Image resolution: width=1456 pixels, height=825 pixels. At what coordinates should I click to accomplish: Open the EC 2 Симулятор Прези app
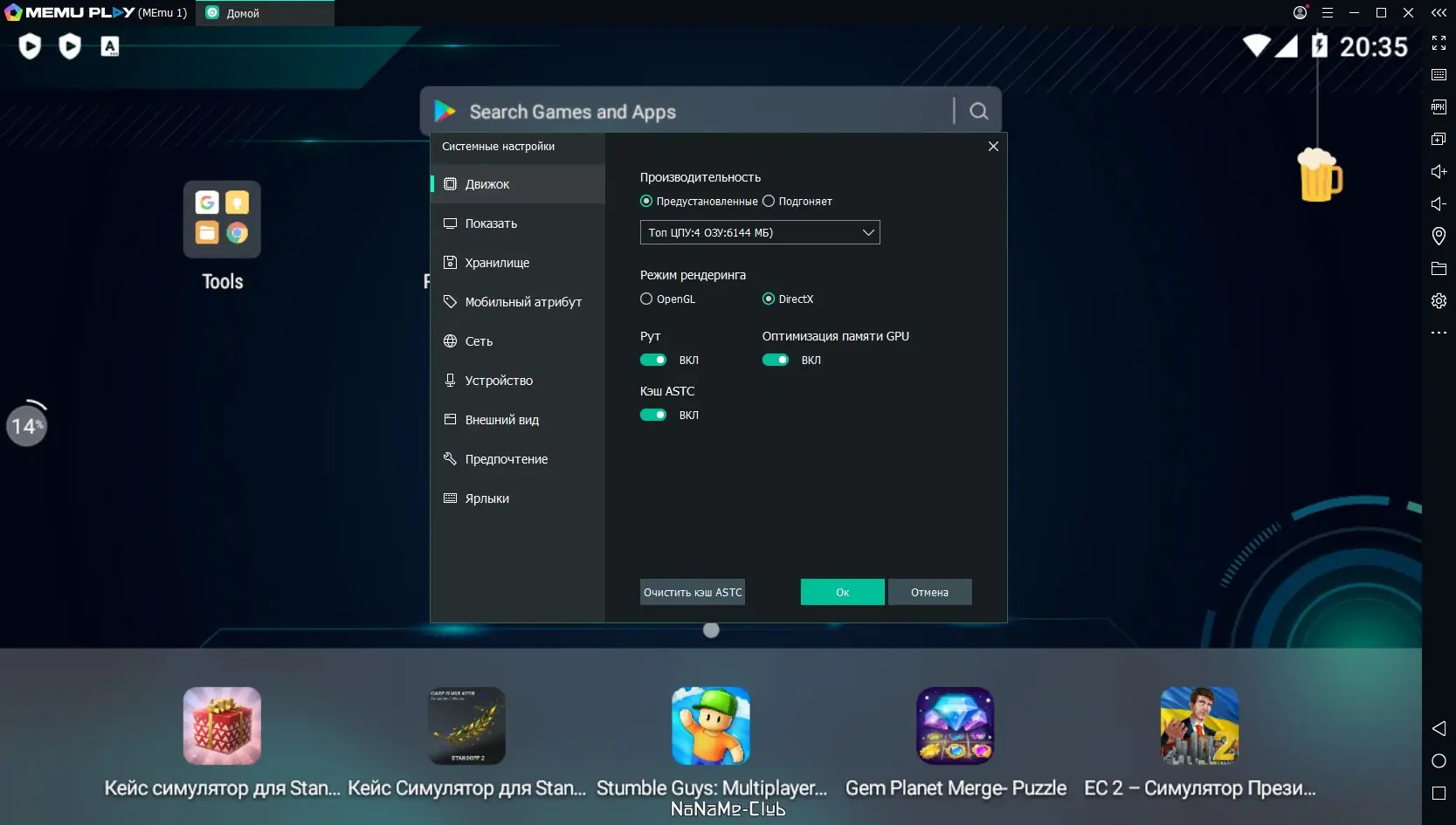pos(1199,725)
